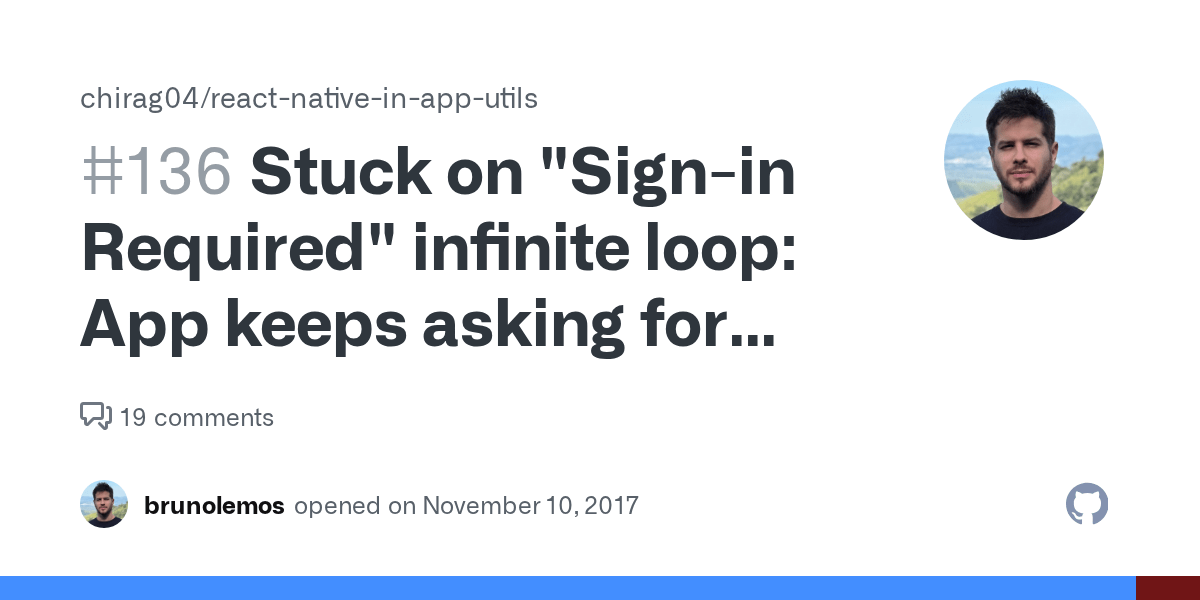
Task: Click the dark red language bar segment
Action: [1168, 588]
